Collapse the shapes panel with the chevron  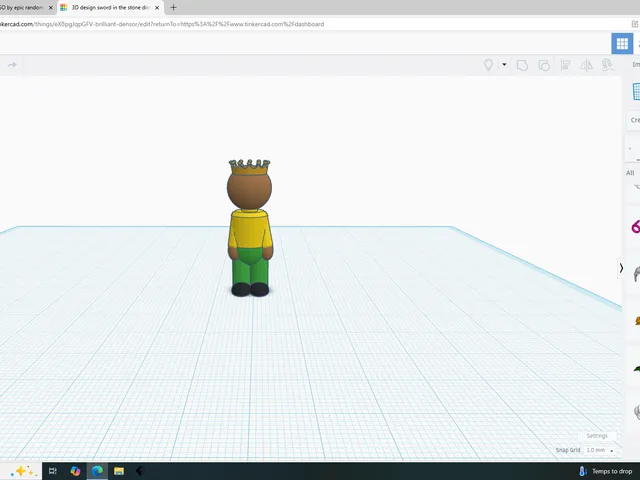pyautogui.click(x=621, y=268)
